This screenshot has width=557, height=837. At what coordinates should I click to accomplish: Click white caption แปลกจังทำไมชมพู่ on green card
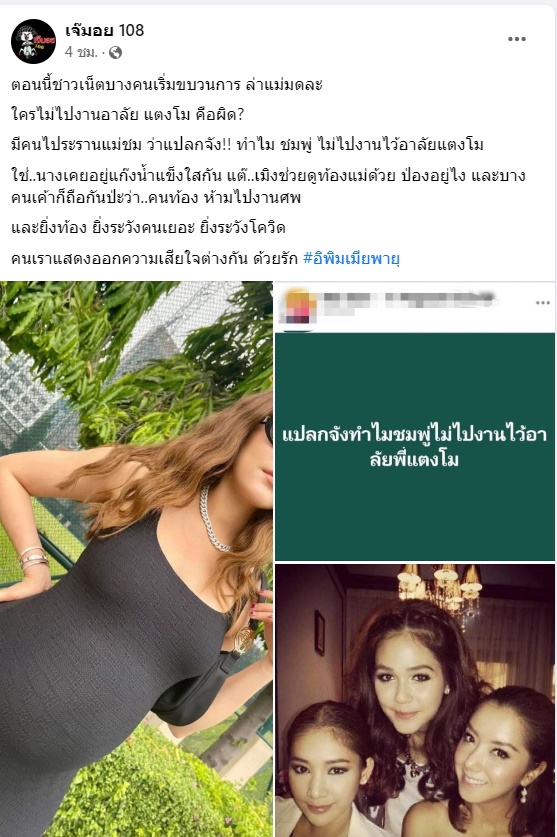(x=414, y=447)
